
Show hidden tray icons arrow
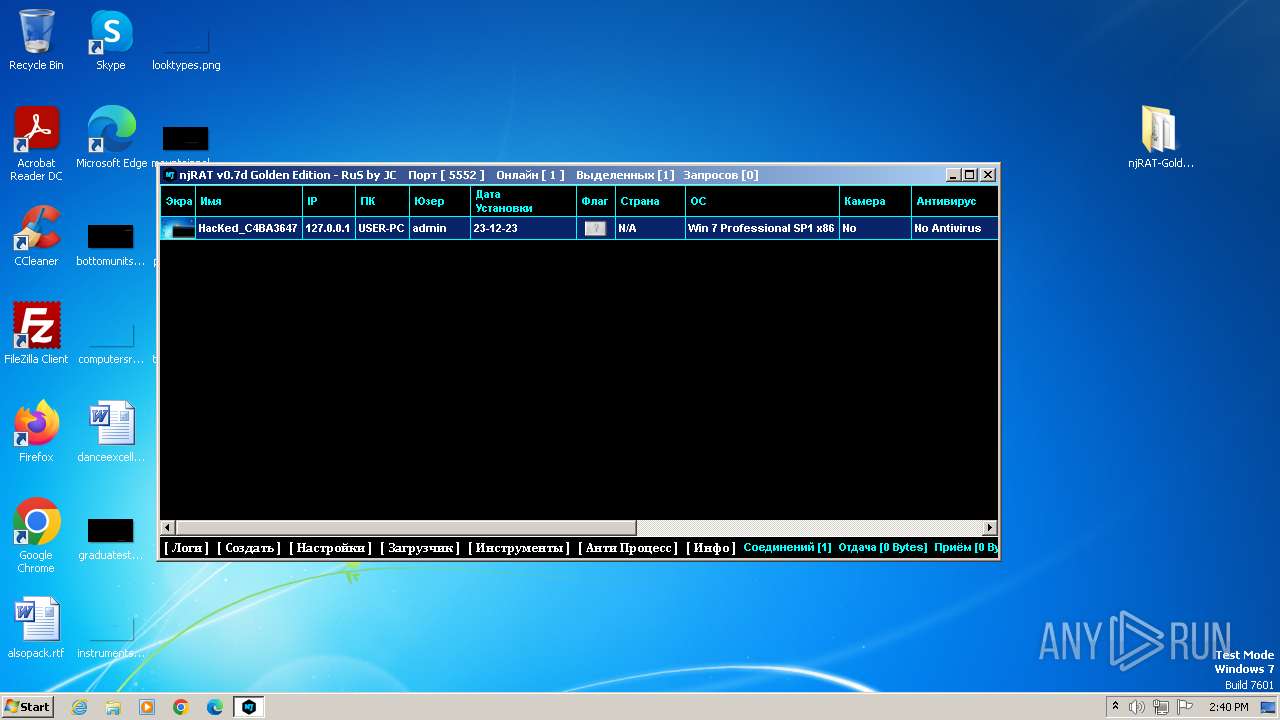click(x=1115, y=706)
